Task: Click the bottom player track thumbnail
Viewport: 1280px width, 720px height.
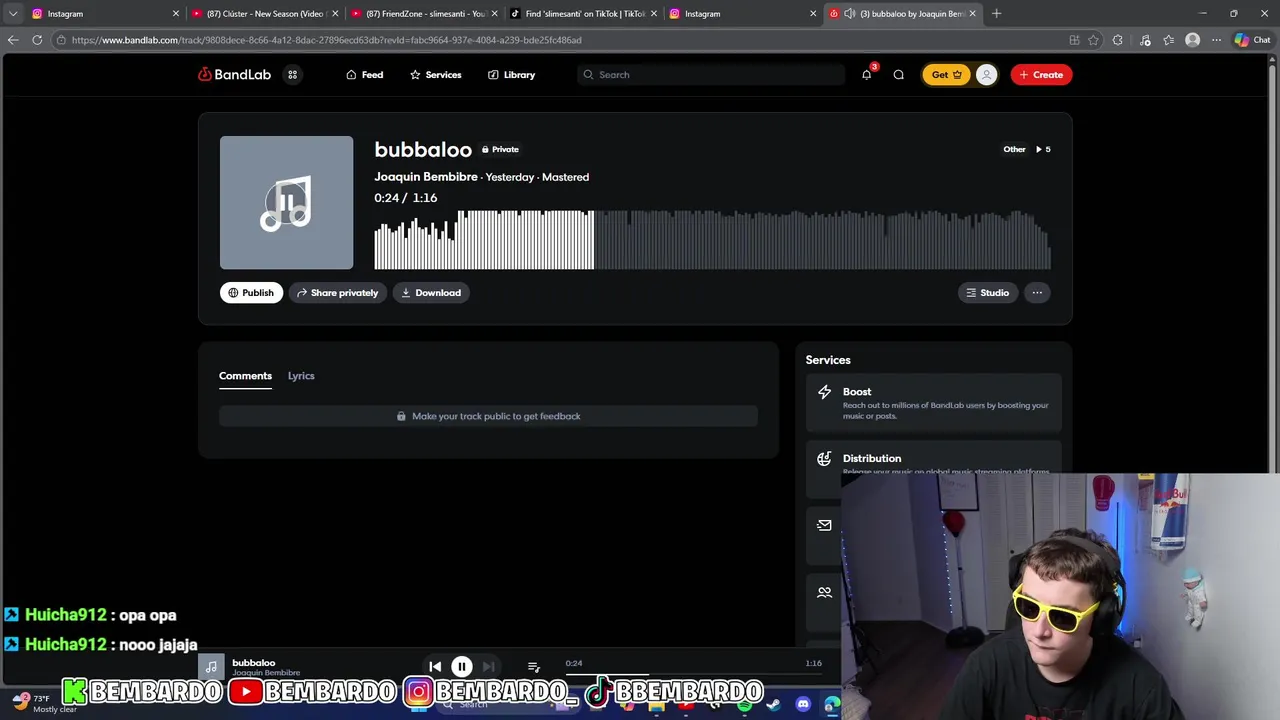Action: pos(211,667)
